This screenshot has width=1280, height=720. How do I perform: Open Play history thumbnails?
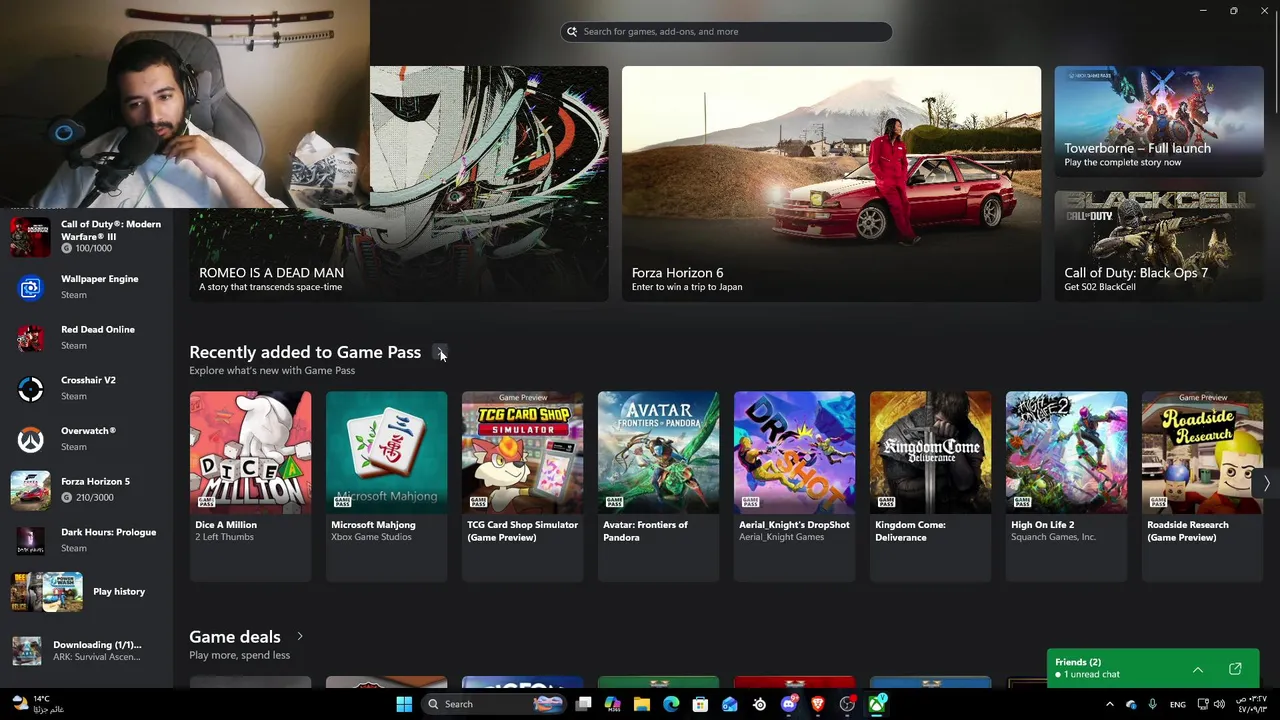click(x=47, y=592)
